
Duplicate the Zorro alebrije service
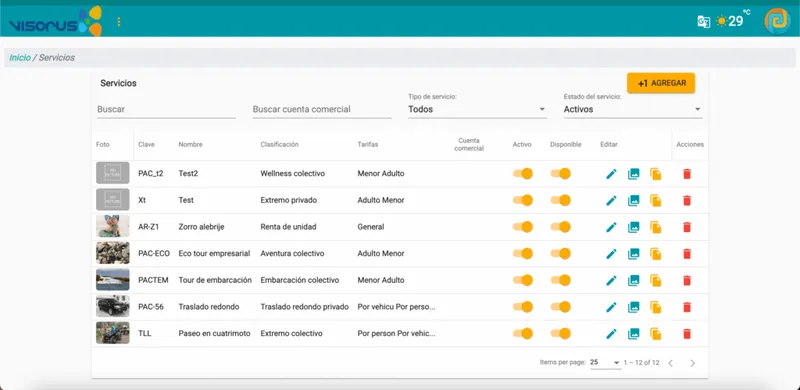pyautogui.click(x=656, y=227)
